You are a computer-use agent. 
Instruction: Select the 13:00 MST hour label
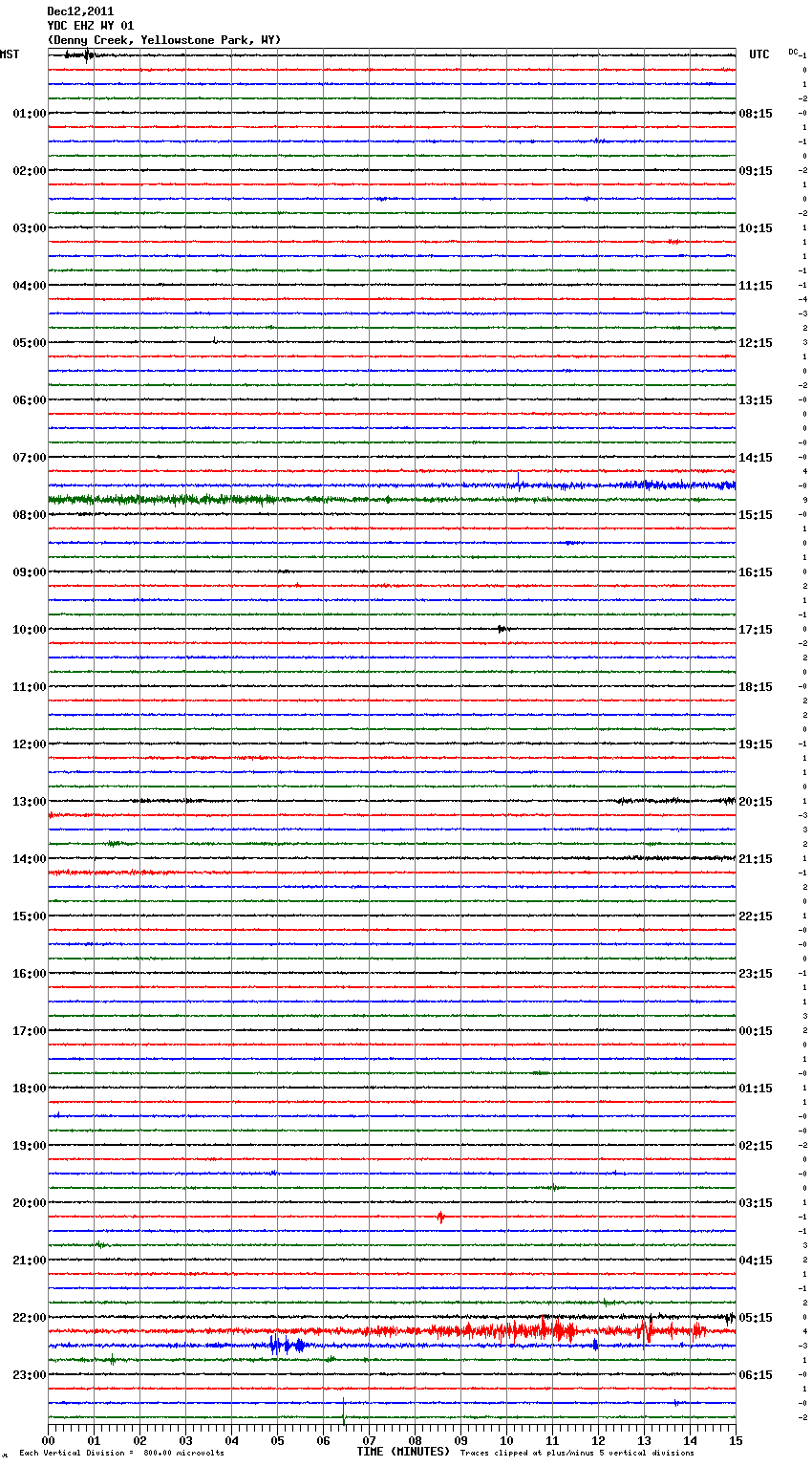tap(30, 802)
